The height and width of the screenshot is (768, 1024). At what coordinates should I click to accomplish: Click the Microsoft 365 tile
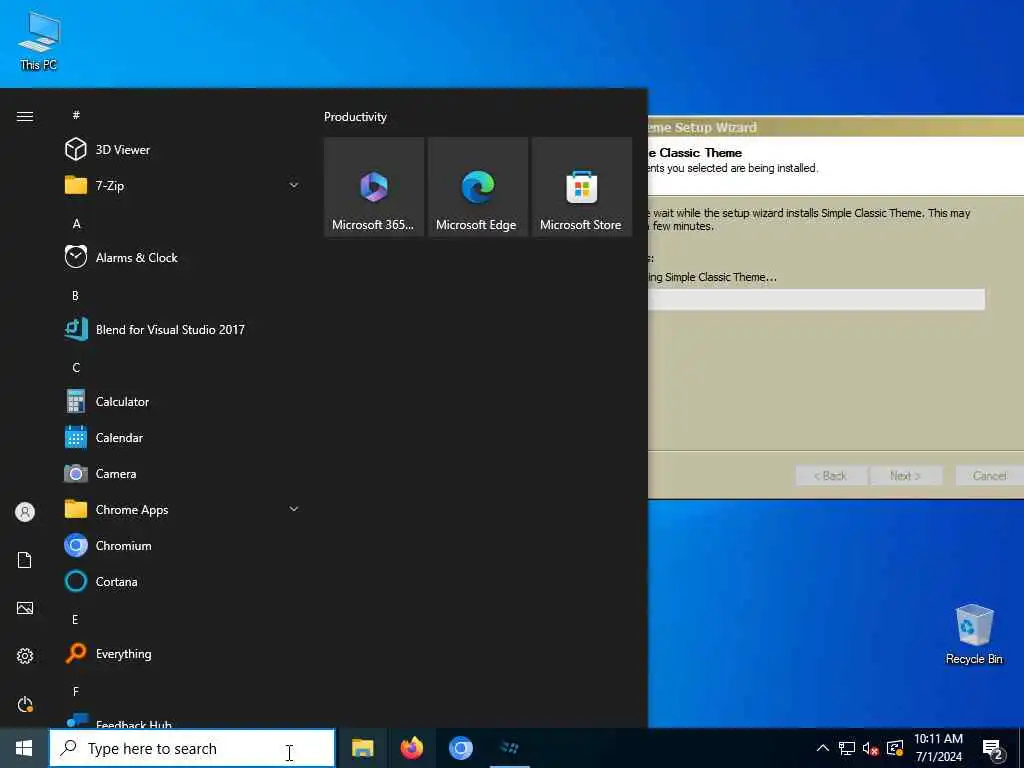pos(374,187)
